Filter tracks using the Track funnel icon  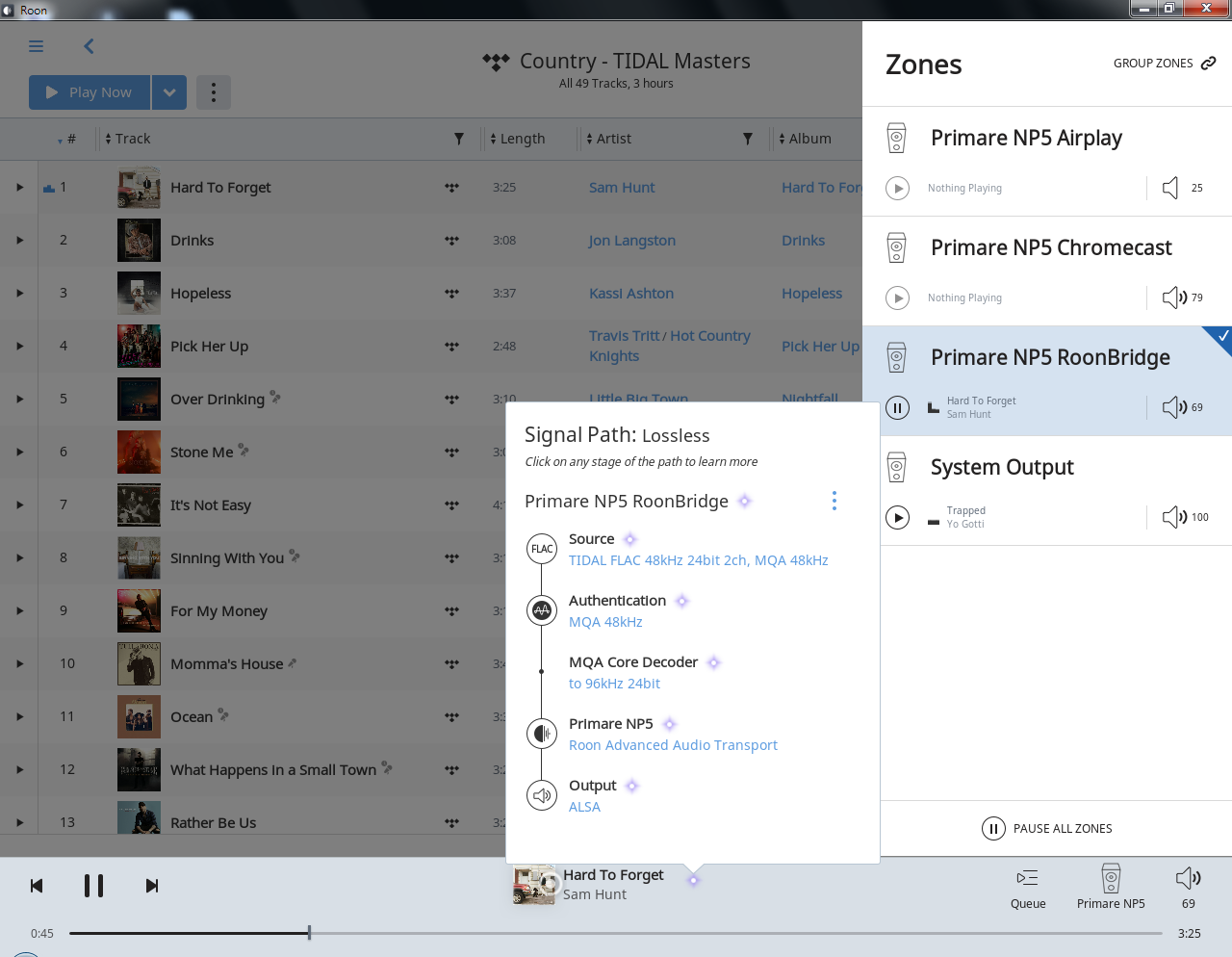point(459,139)
